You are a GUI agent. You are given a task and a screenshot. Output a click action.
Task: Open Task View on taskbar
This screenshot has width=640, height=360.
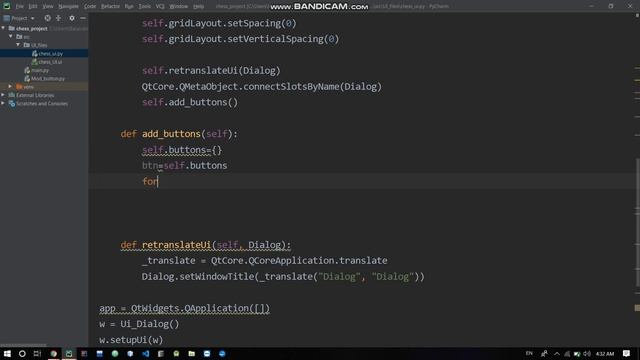tap(37, 354)
